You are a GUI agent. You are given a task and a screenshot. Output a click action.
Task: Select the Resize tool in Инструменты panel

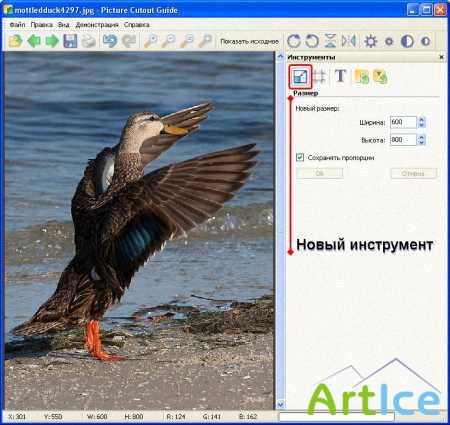click(300, 77)
